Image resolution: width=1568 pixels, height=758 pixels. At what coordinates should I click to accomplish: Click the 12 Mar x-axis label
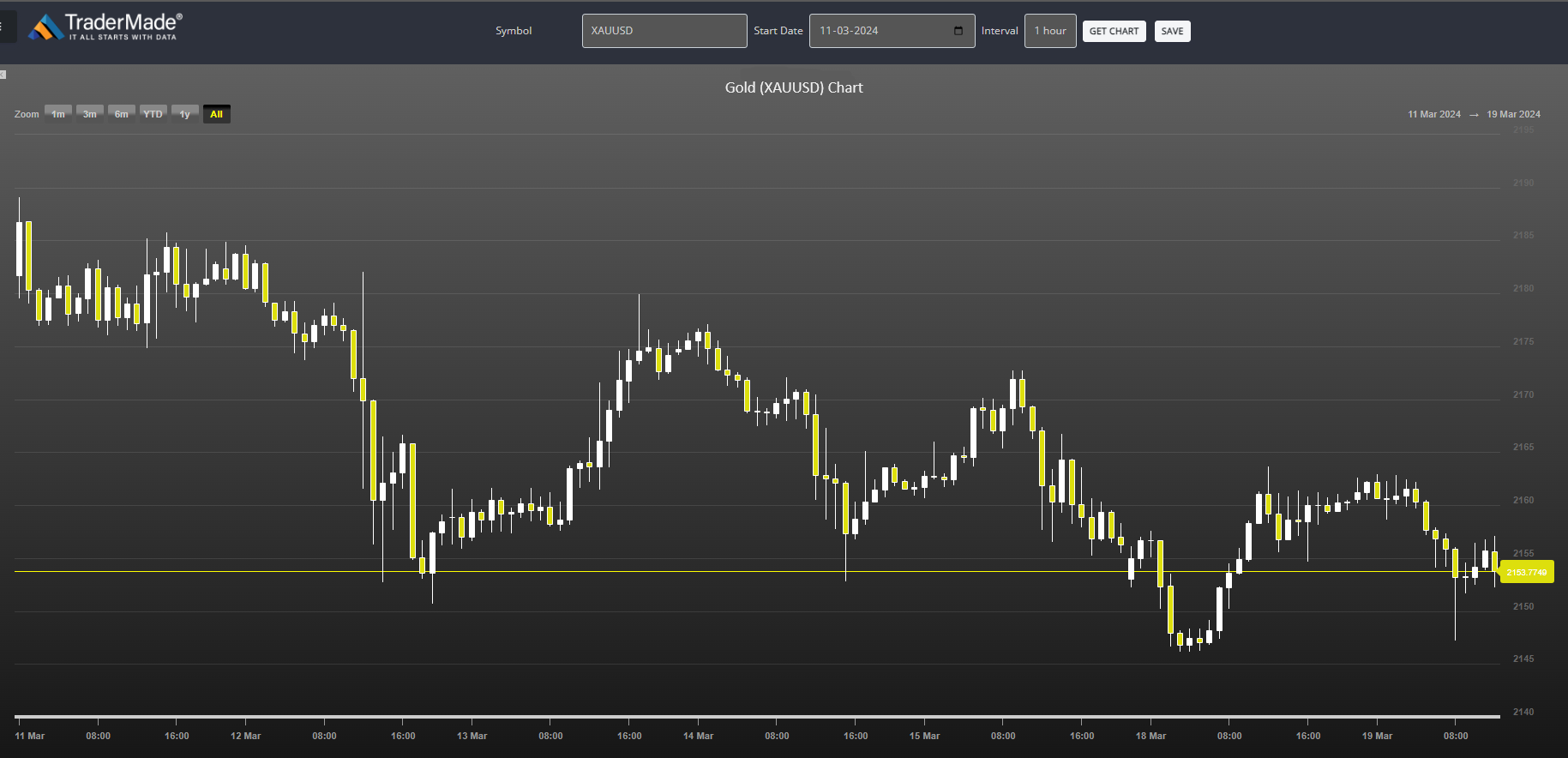pyautogui.click(x=245, y=736)
